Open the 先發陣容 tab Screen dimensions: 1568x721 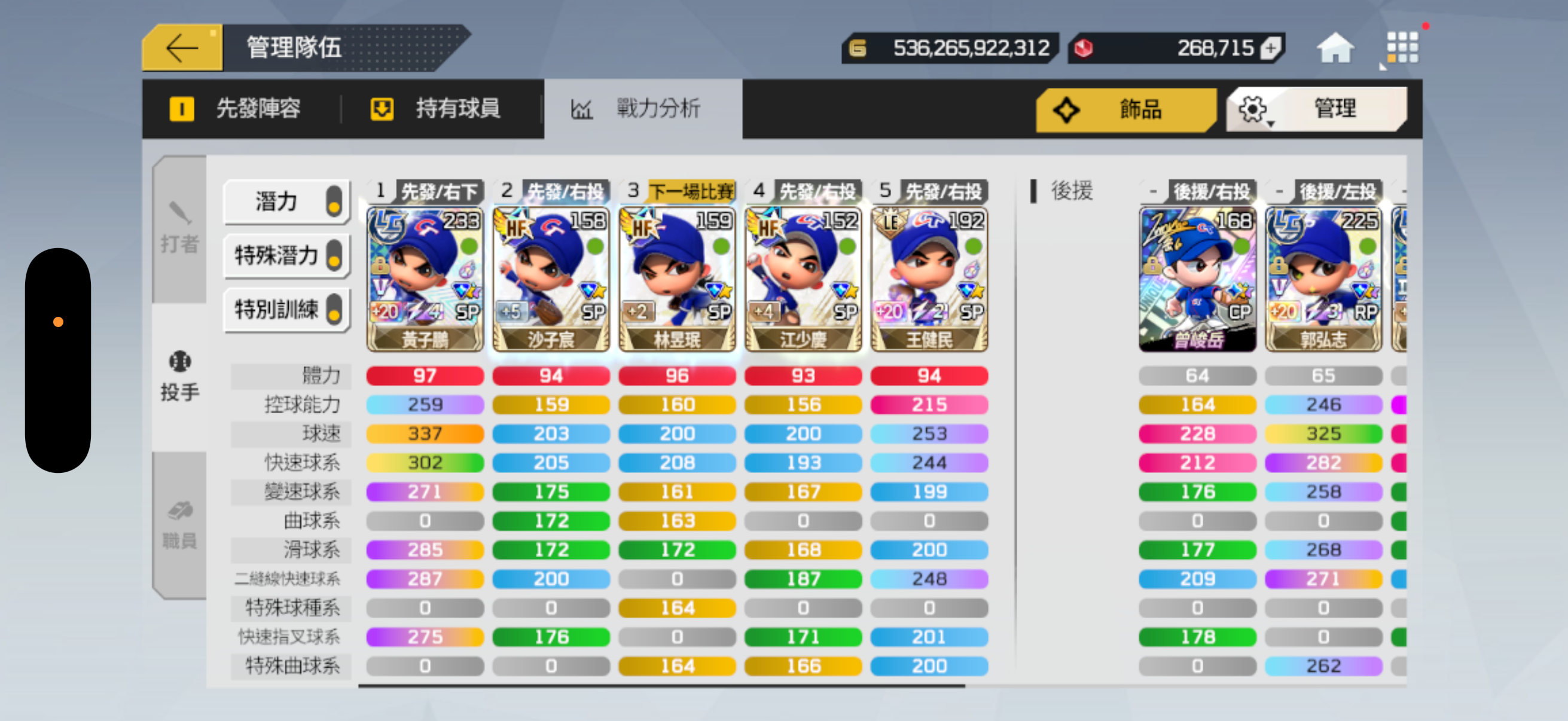click(x=236, y=109)
